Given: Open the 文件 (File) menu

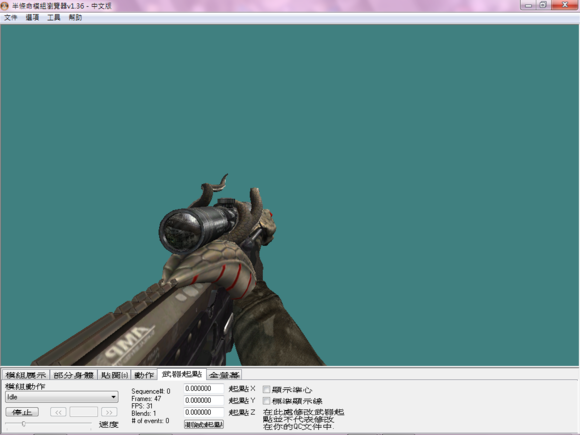Looking at the screenshot, I should 10,17.
